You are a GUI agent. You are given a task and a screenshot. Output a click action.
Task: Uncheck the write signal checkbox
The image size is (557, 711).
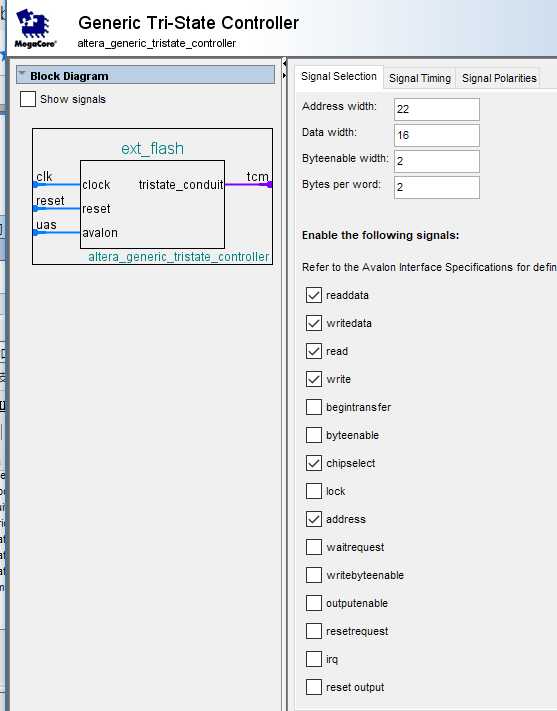click(x=314, y=379)
